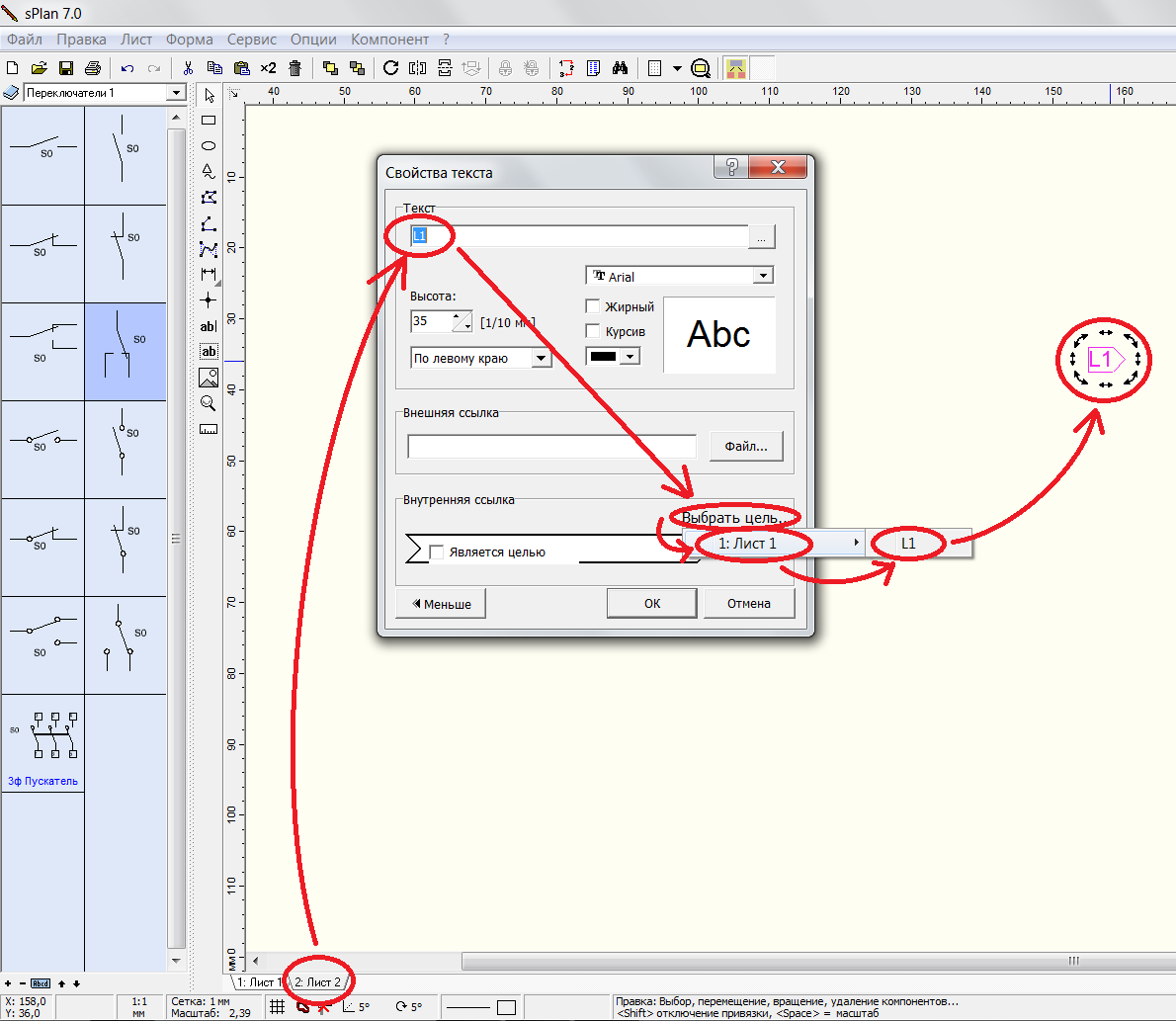This screenshot has width=1176, height=1021.
Task: Open the binoculars search tool
Action: [620, 68]
